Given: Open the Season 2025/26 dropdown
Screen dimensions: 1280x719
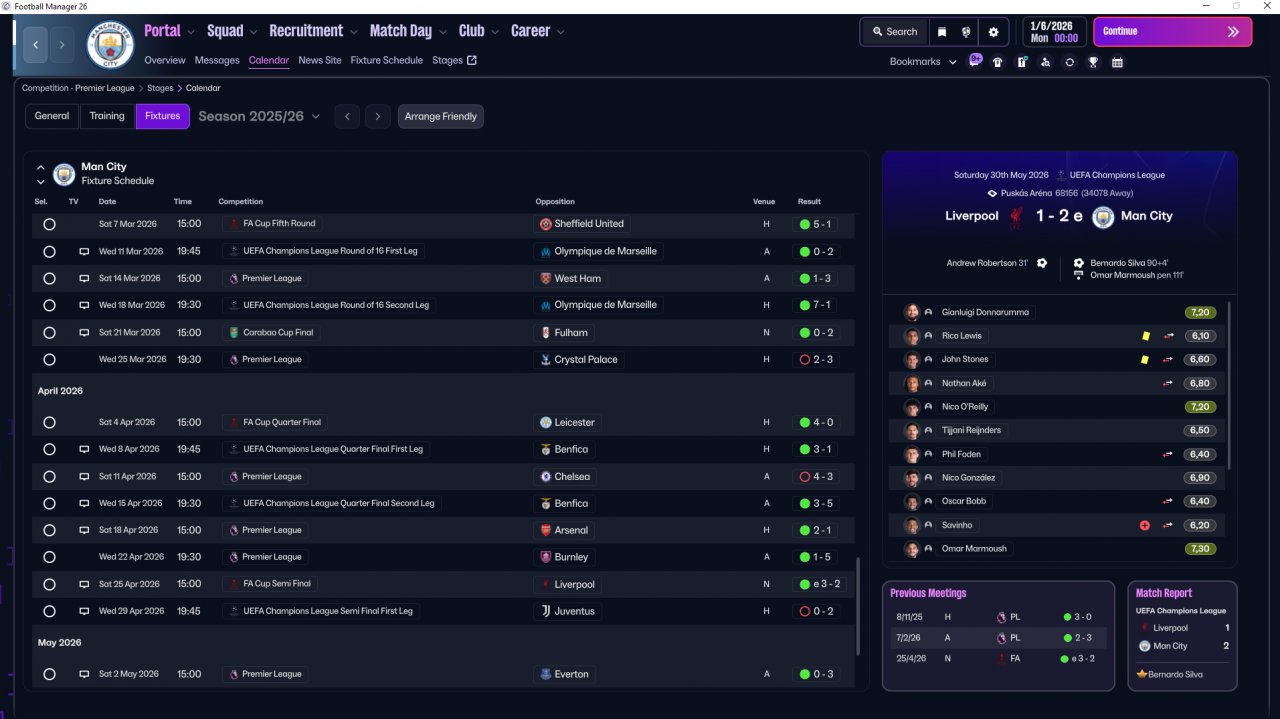Looking at the screenshot, I should coord(259,116).
